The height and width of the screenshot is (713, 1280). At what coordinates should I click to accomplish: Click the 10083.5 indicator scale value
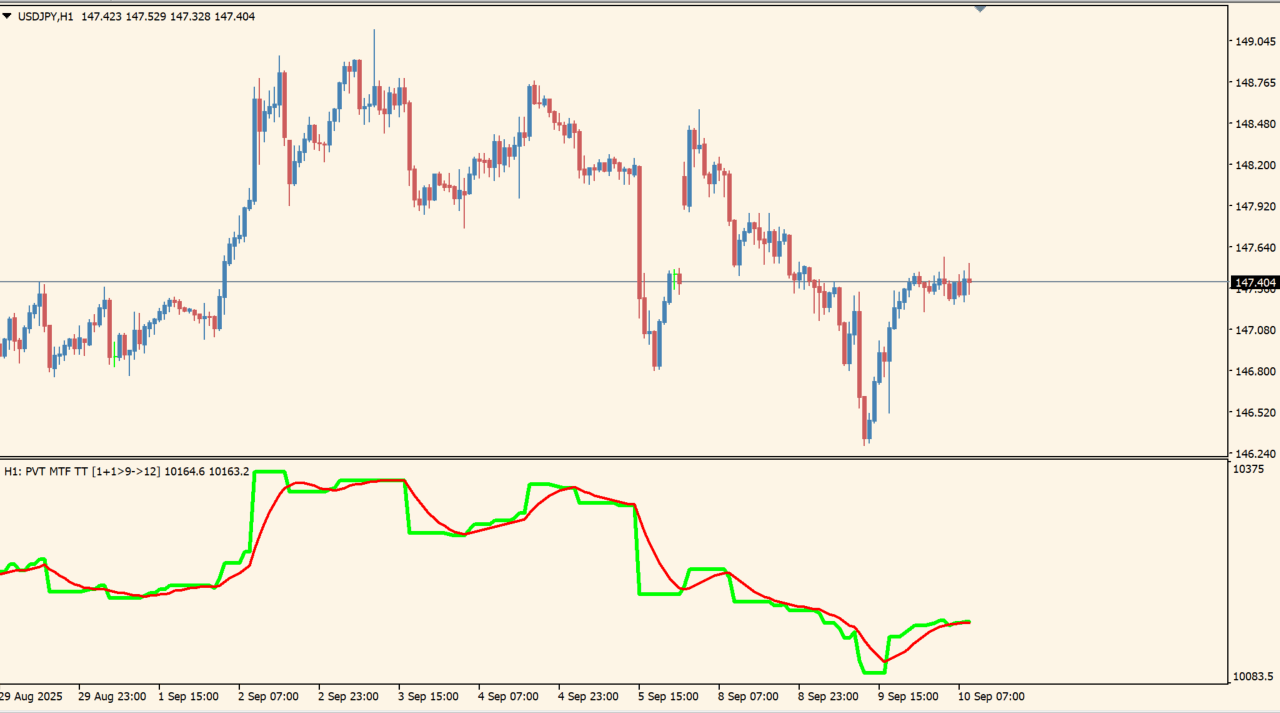[1254, 677]
